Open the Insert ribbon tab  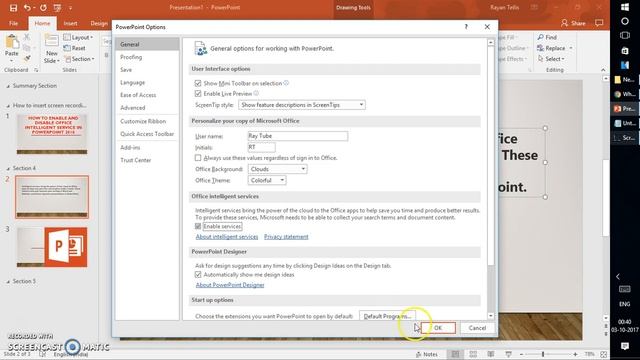(70, 23)
